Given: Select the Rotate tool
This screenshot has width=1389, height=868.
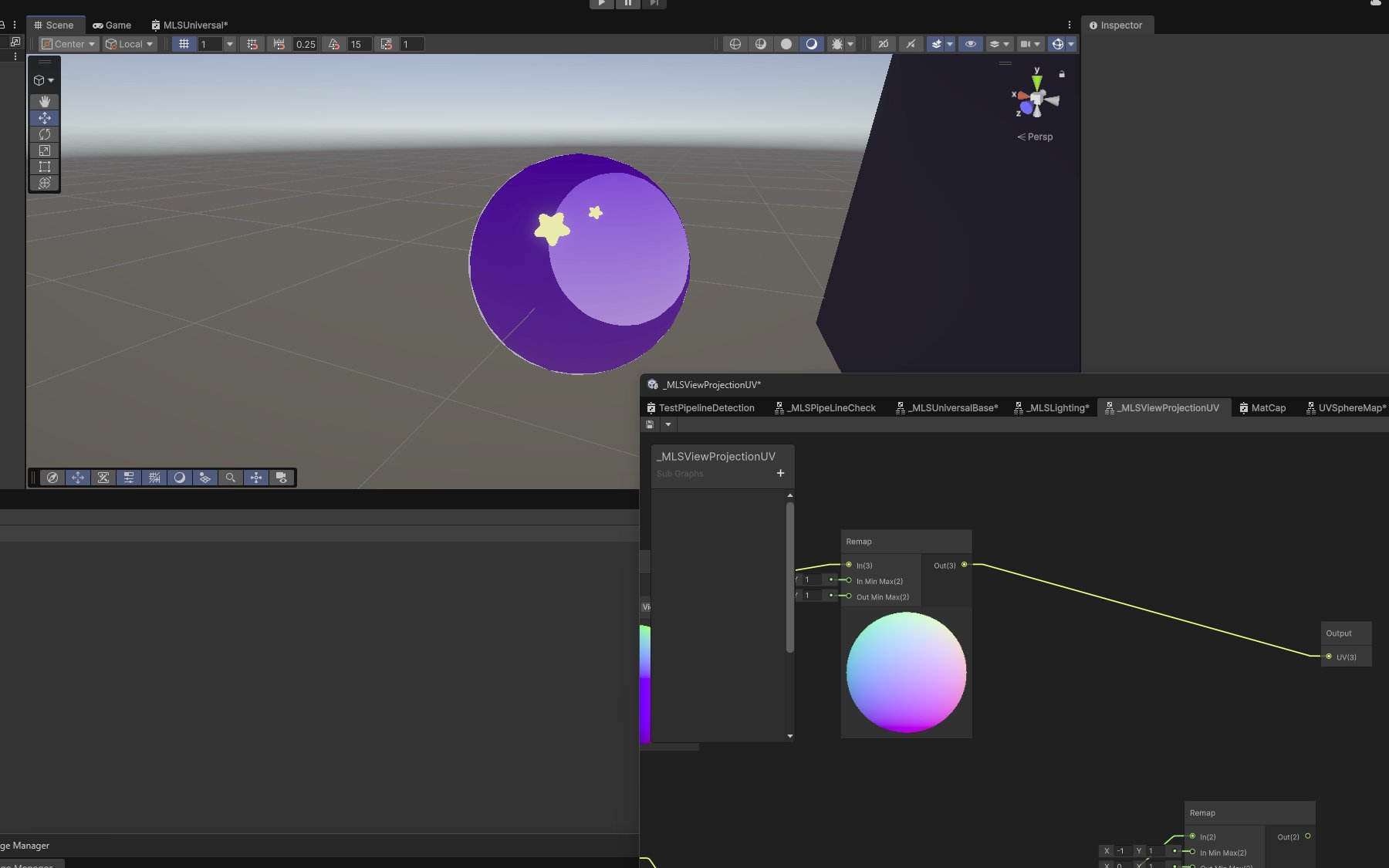Looking at the screenshot, I should pyautogui.click(x=45, y=134).
